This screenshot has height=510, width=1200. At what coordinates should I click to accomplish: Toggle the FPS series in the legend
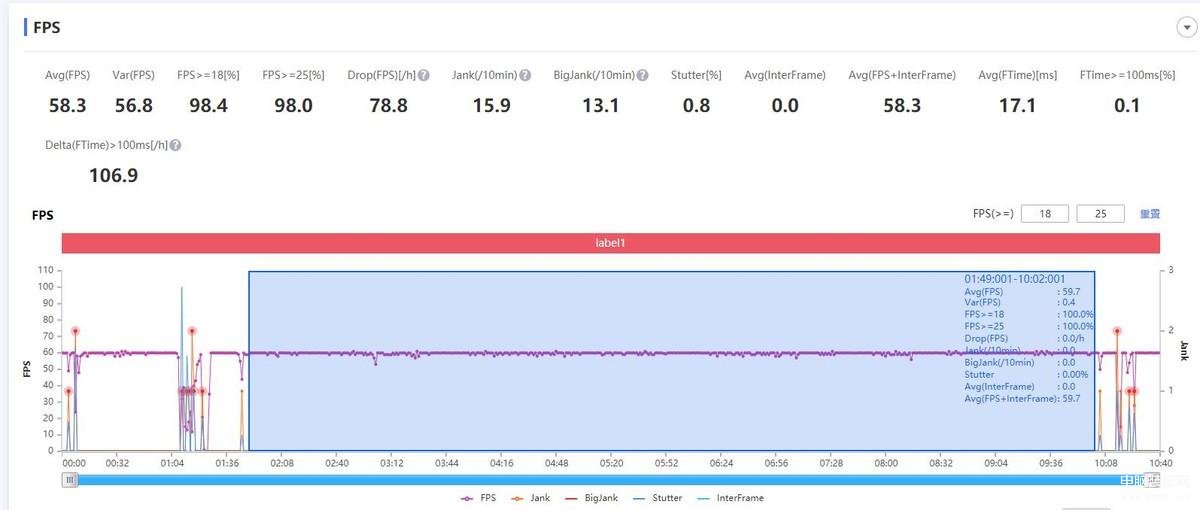[477, 497]
